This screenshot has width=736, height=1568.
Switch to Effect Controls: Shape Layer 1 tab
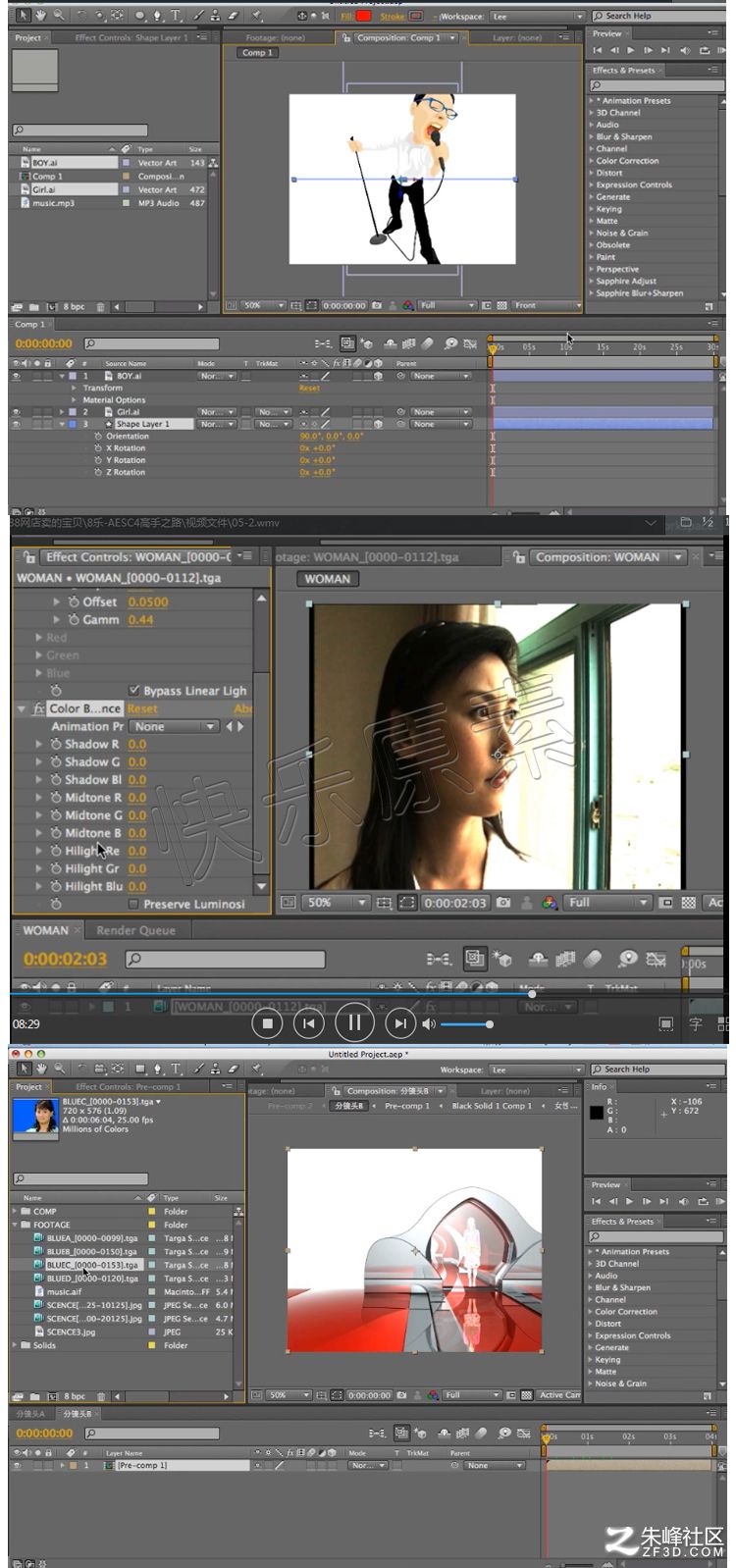click(131, 37)
